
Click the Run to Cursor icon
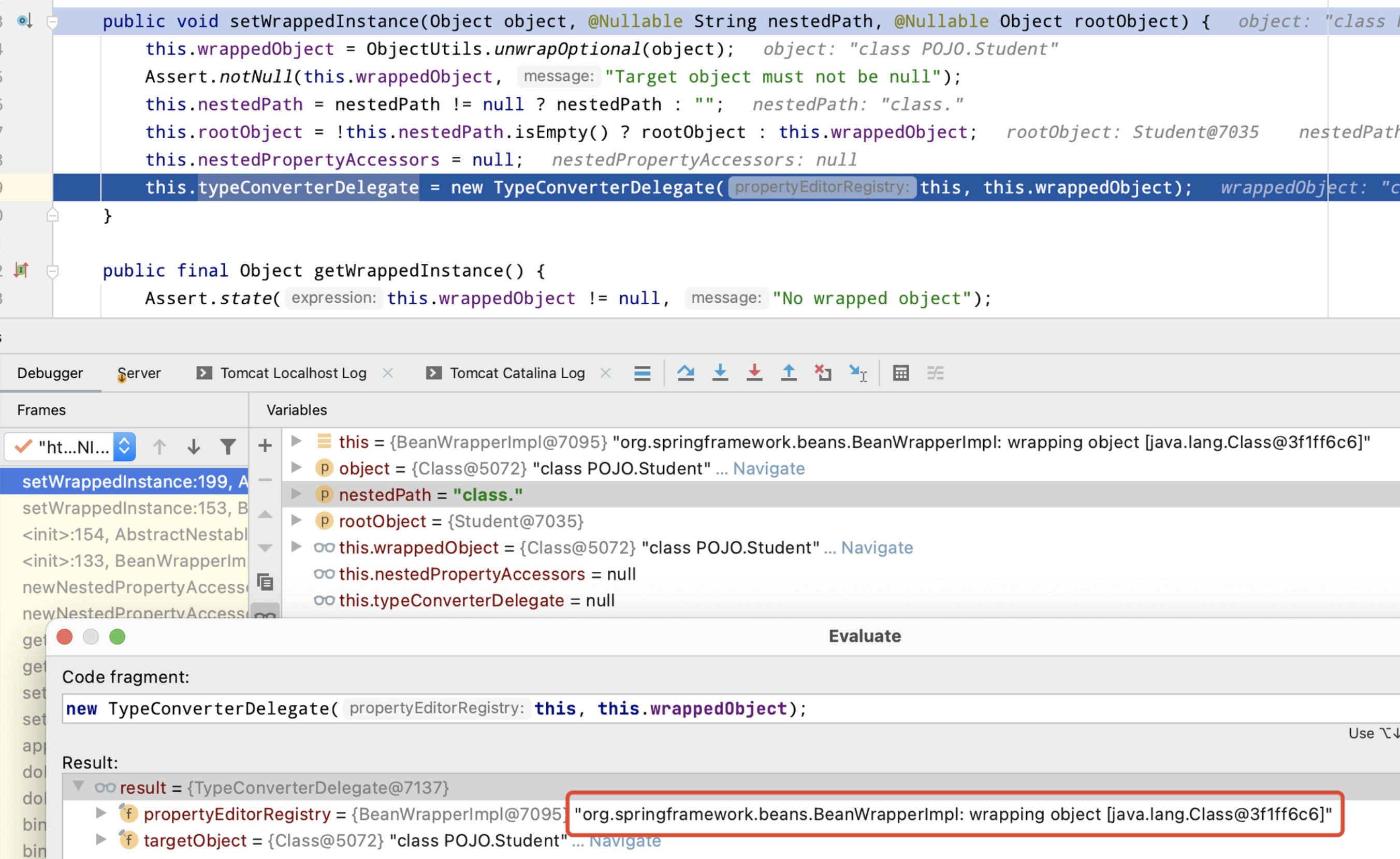coord(858,373)
